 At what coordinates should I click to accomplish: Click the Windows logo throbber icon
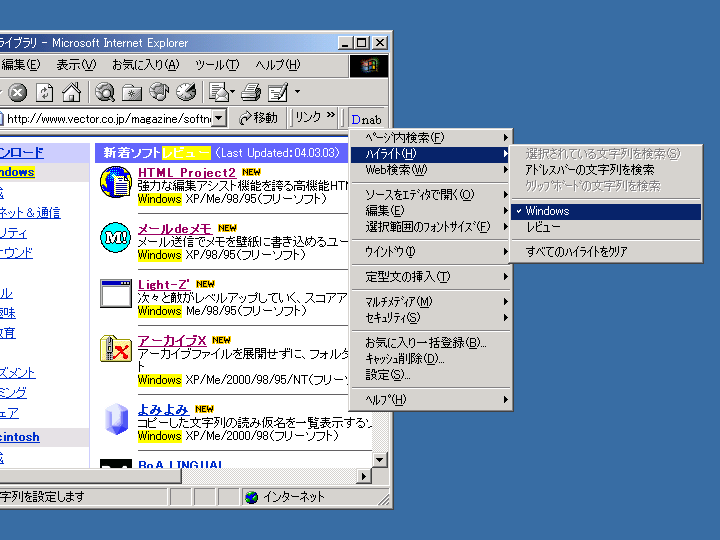(369, 66)
